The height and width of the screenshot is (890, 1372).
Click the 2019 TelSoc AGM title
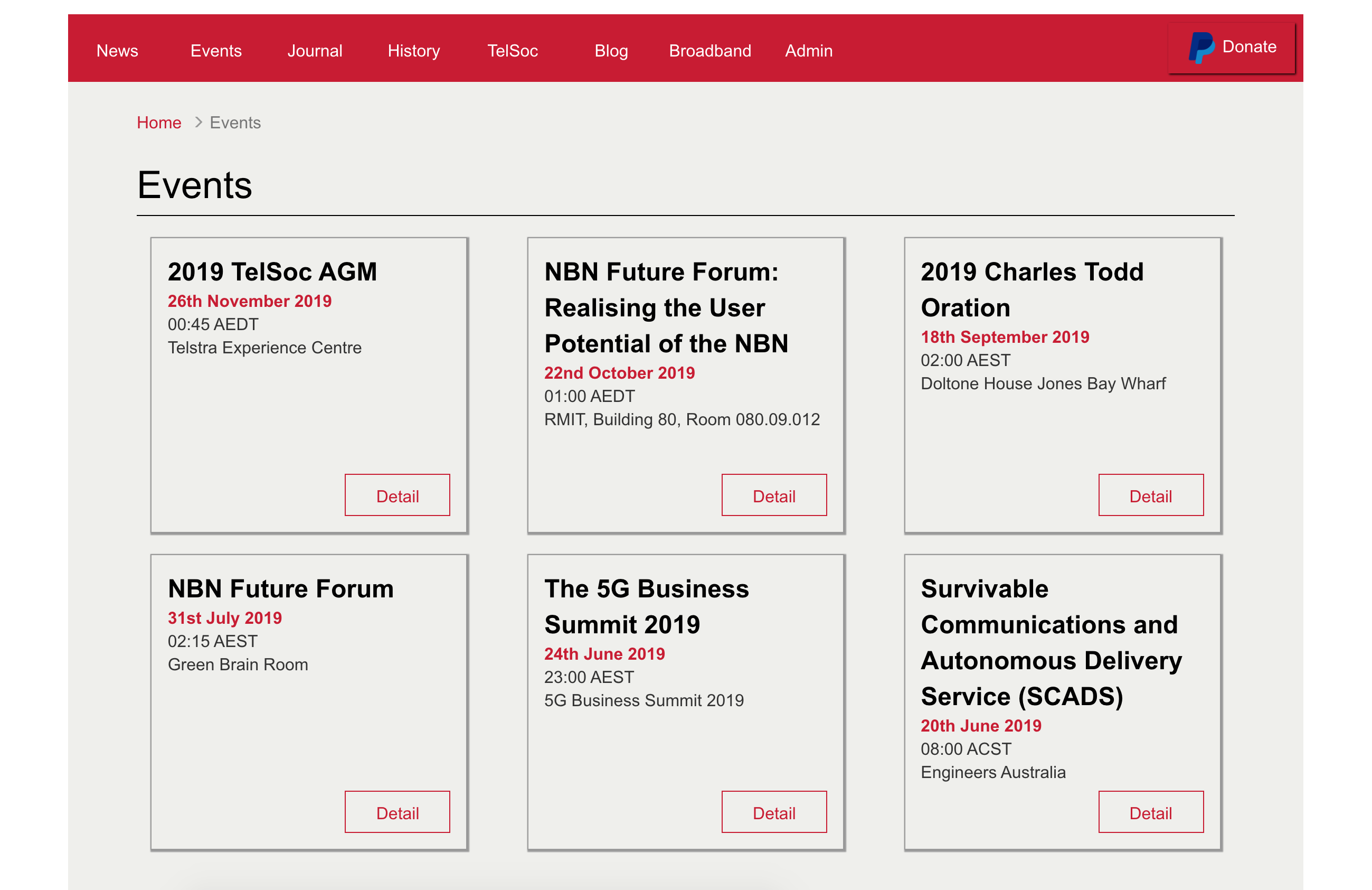pyautogui.click(x=272, y=271)
